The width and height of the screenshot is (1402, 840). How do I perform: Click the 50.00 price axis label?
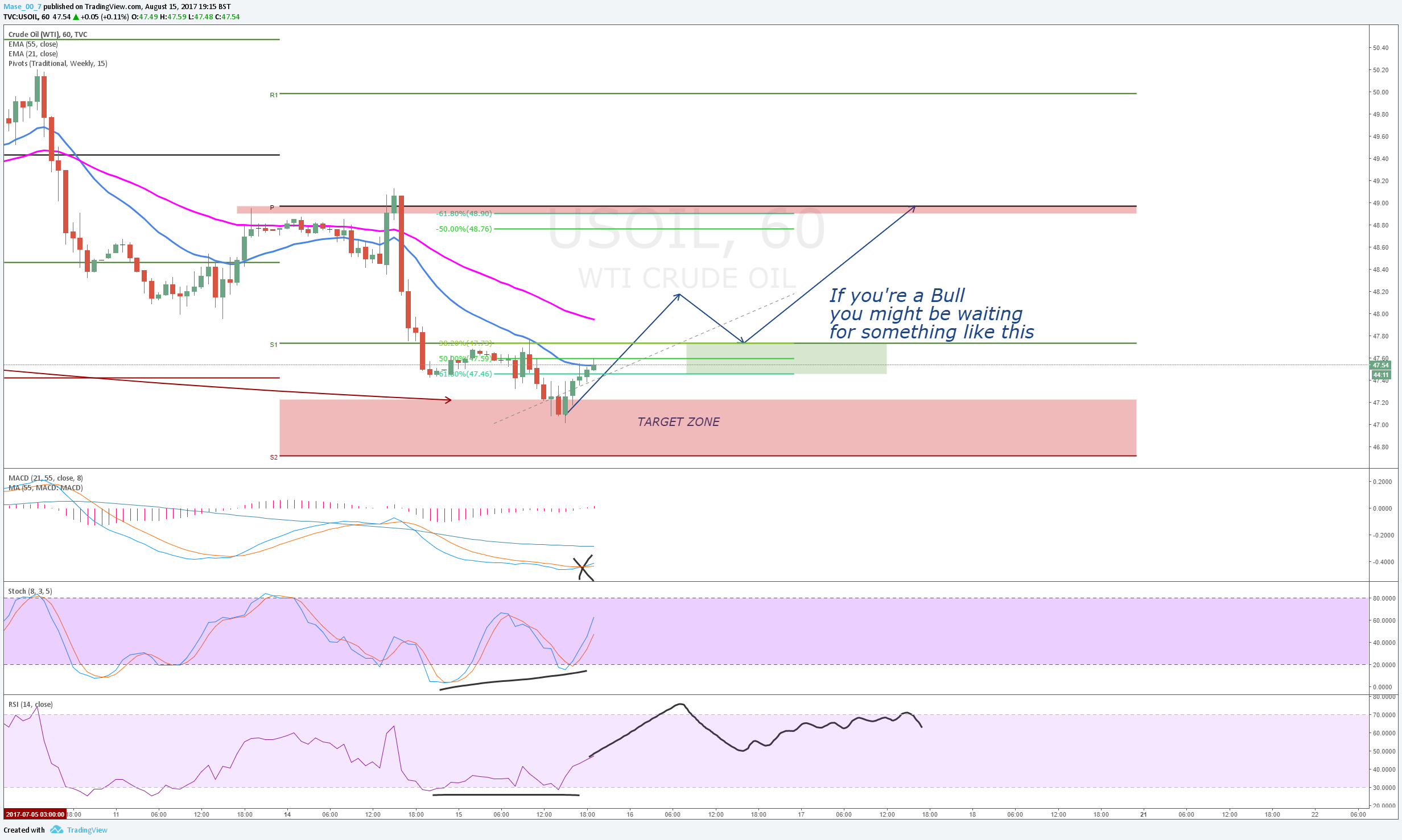point(1380,92)
